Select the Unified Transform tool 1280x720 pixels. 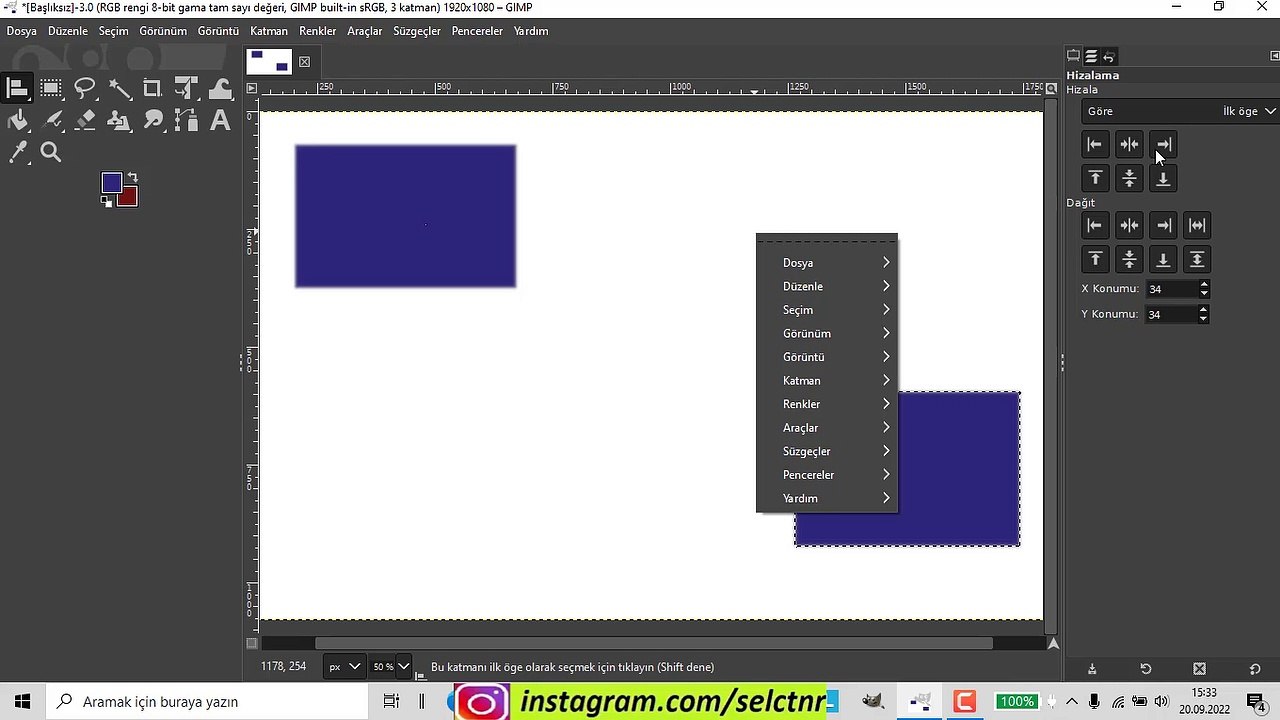tap(186, 88)
